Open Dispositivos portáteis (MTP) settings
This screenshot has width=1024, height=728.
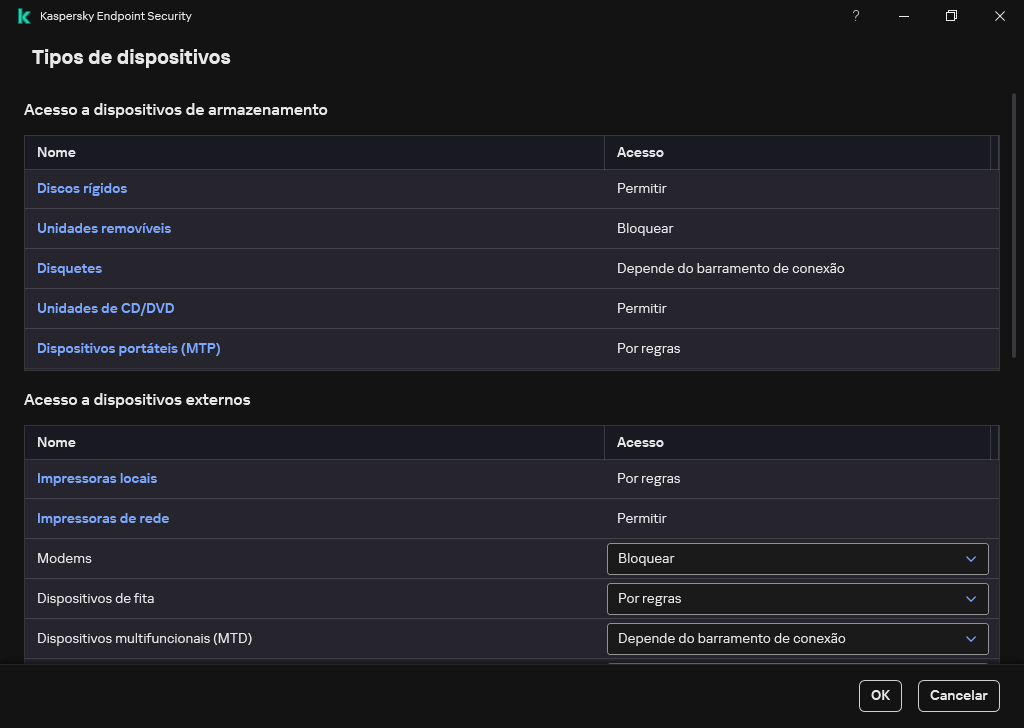[x=128, y=348]
